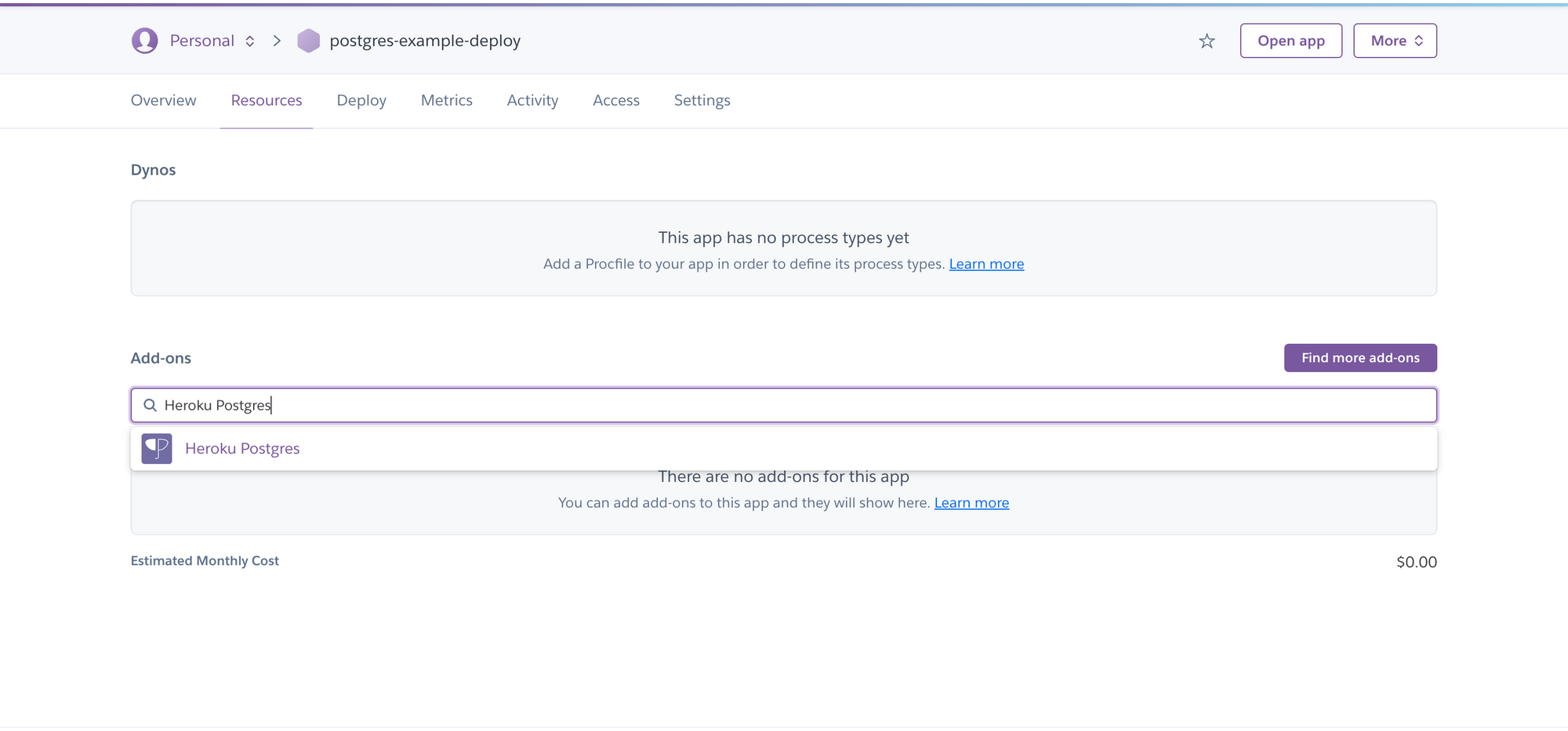Select the Resources tab
This screenshot has height=731, width=1568.
pos(267,100)
